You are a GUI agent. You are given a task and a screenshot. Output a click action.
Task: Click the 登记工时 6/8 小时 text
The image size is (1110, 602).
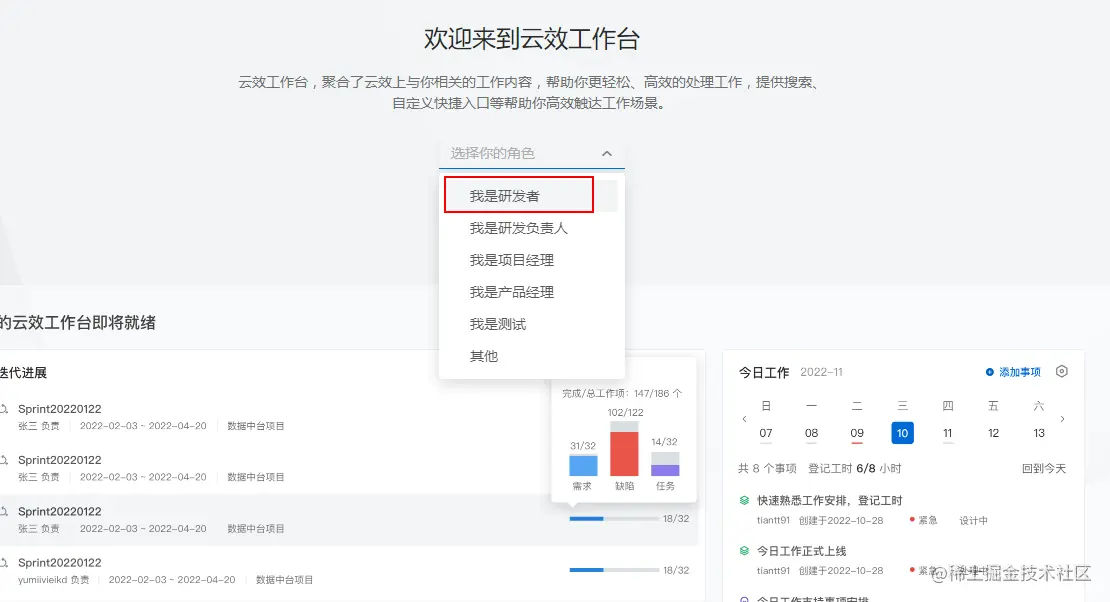(x=854, y=468)
